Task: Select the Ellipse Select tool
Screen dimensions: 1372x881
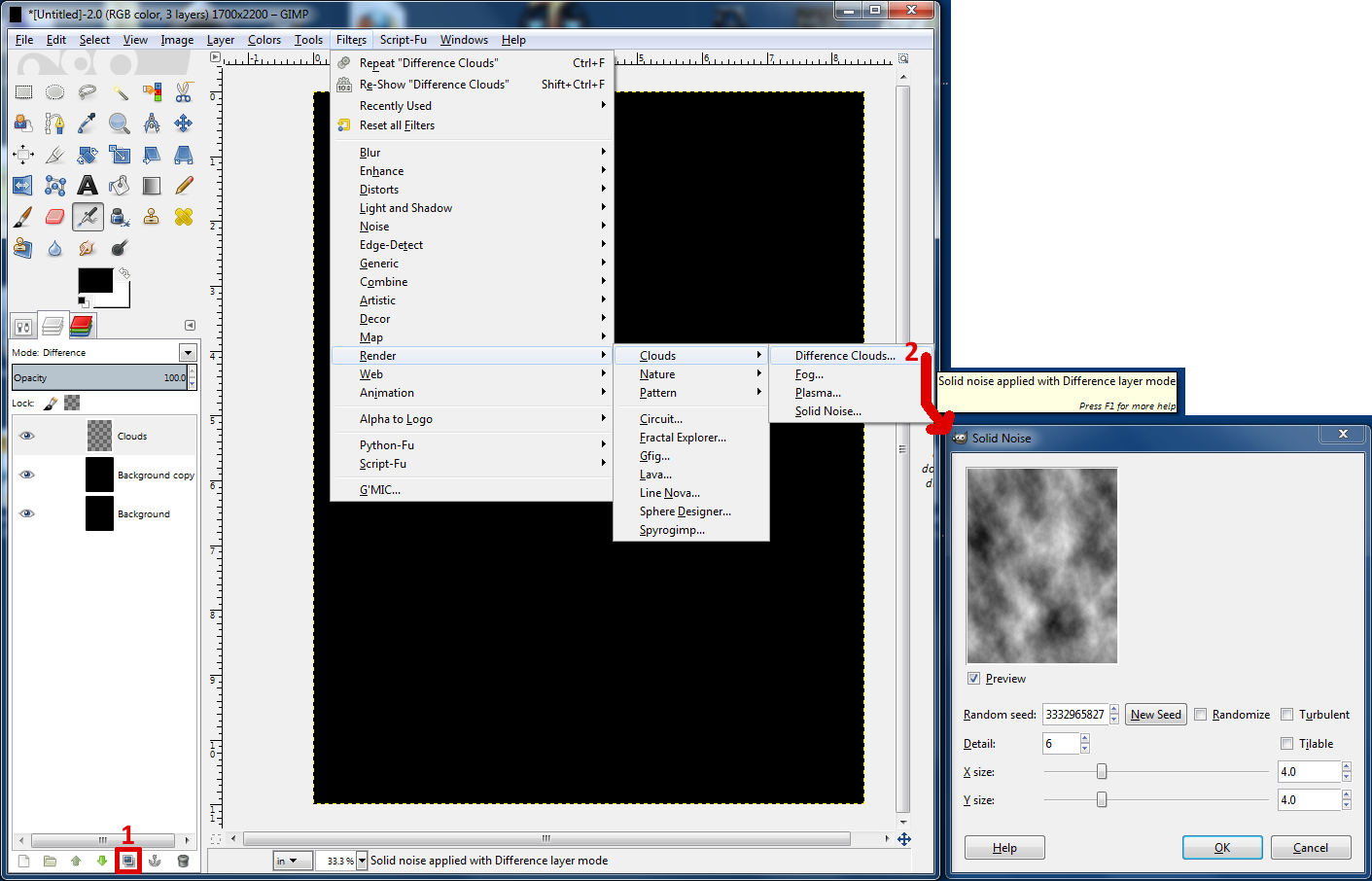Action: (55, 92)
